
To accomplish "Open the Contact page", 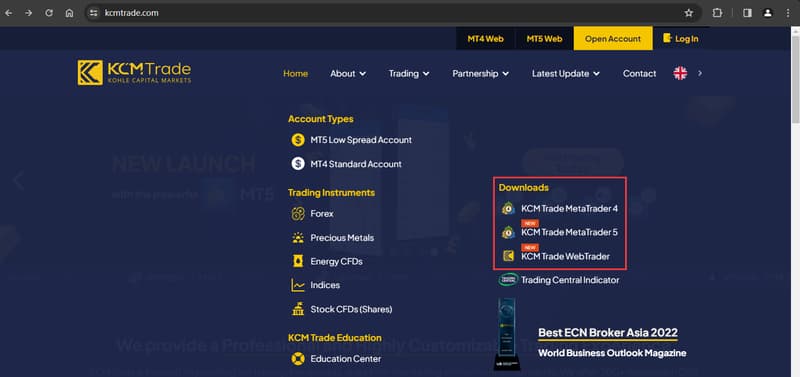I will (639, 73).
